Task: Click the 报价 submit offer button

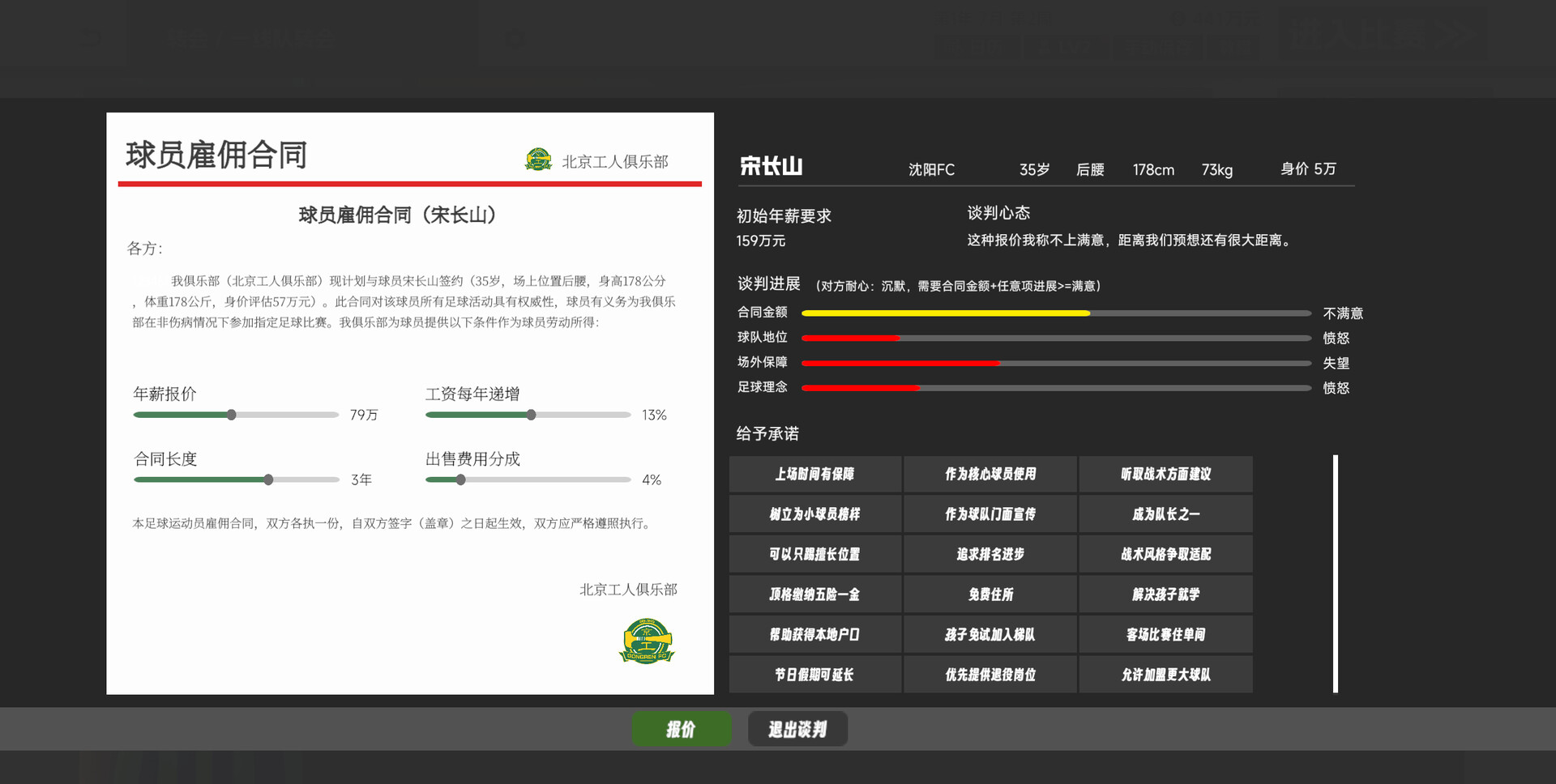Action: (x=682, y=728)
